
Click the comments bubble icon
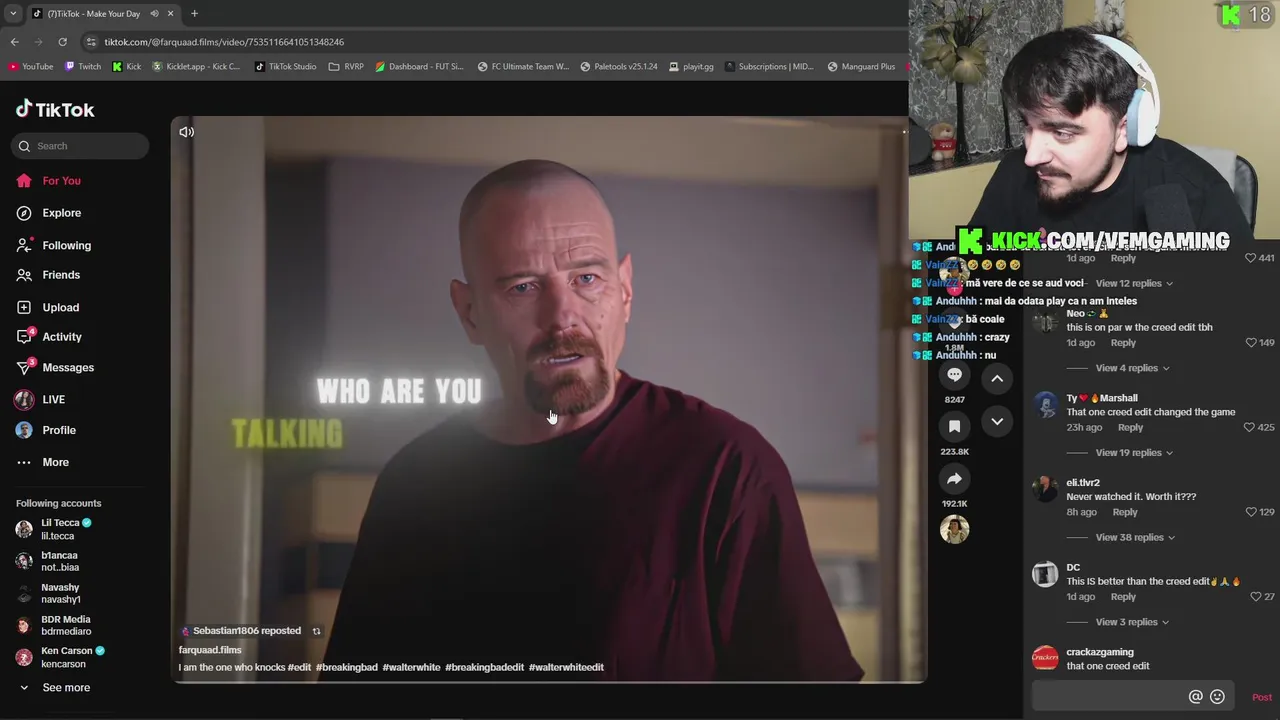pyautogui.click(x=955, y=375)
